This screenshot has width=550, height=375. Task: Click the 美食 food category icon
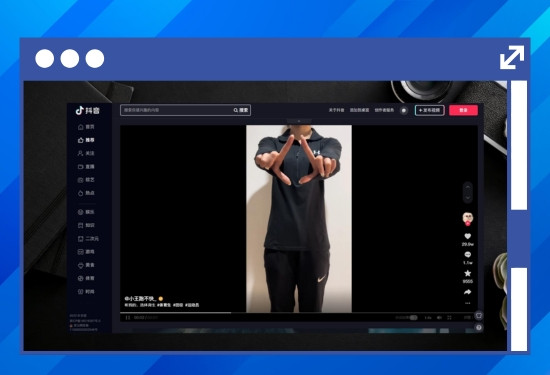point(80,265)
